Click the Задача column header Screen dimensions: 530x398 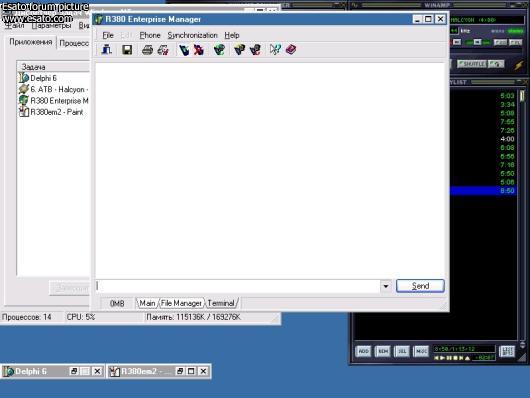pos(53,67)
